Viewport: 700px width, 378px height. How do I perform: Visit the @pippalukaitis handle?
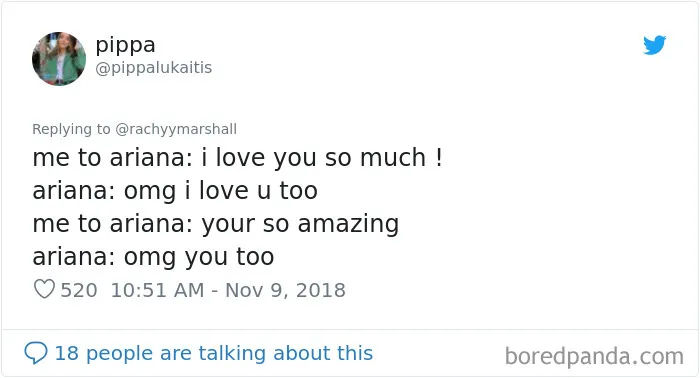(154, 68)
